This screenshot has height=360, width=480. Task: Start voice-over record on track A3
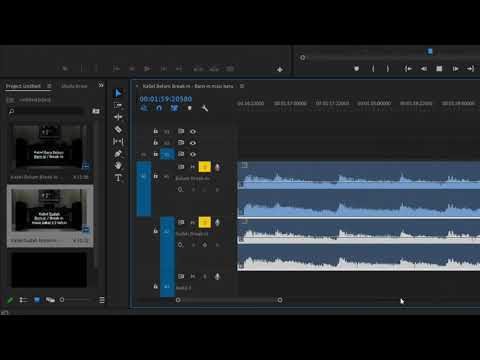point(217,277)
